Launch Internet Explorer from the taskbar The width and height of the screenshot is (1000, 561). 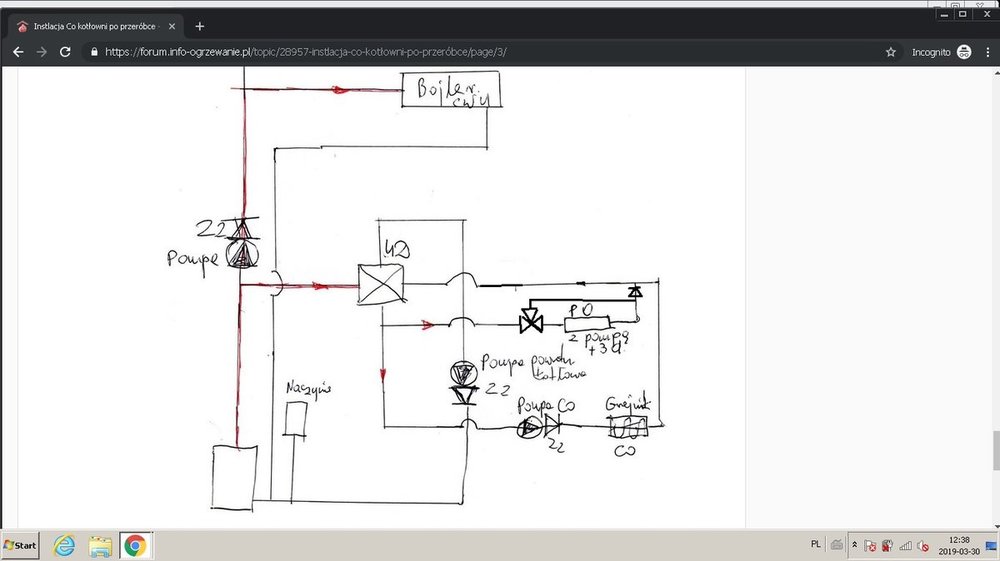64,545
